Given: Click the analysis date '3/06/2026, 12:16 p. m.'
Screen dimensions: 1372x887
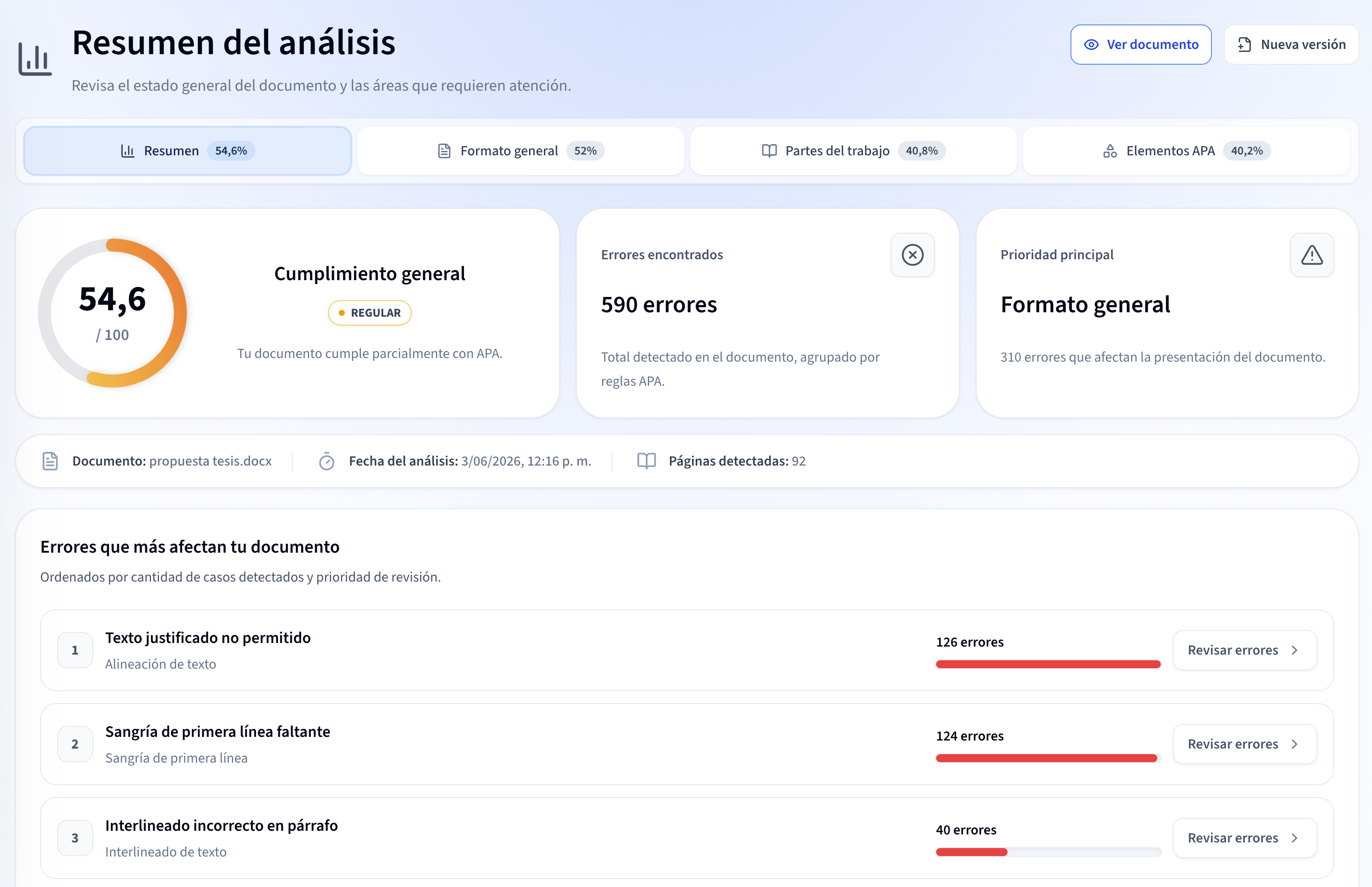Looking at the screenshot, I should (526, 461).
